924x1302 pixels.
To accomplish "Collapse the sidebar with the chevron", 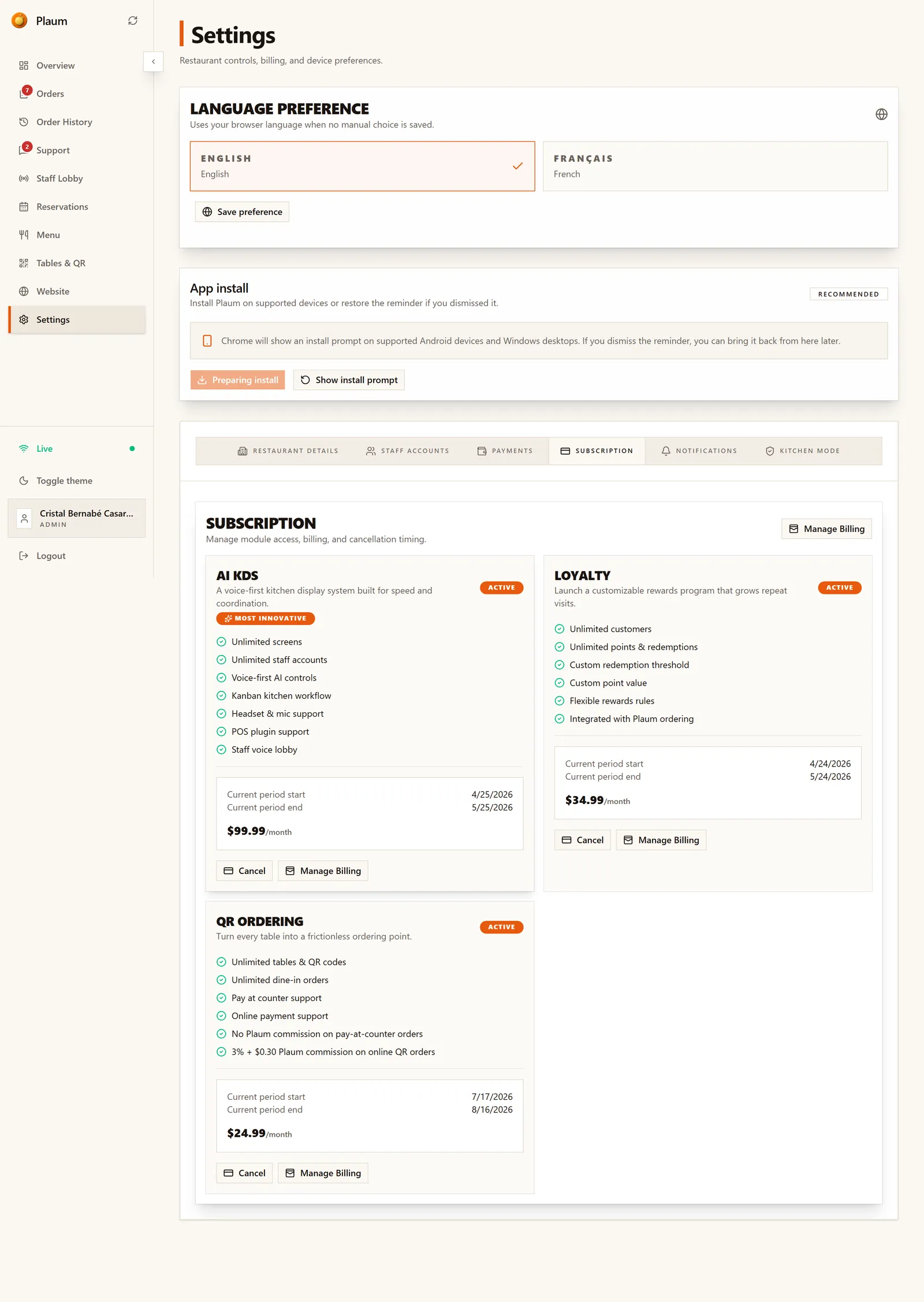I will (x=153, y=61).
